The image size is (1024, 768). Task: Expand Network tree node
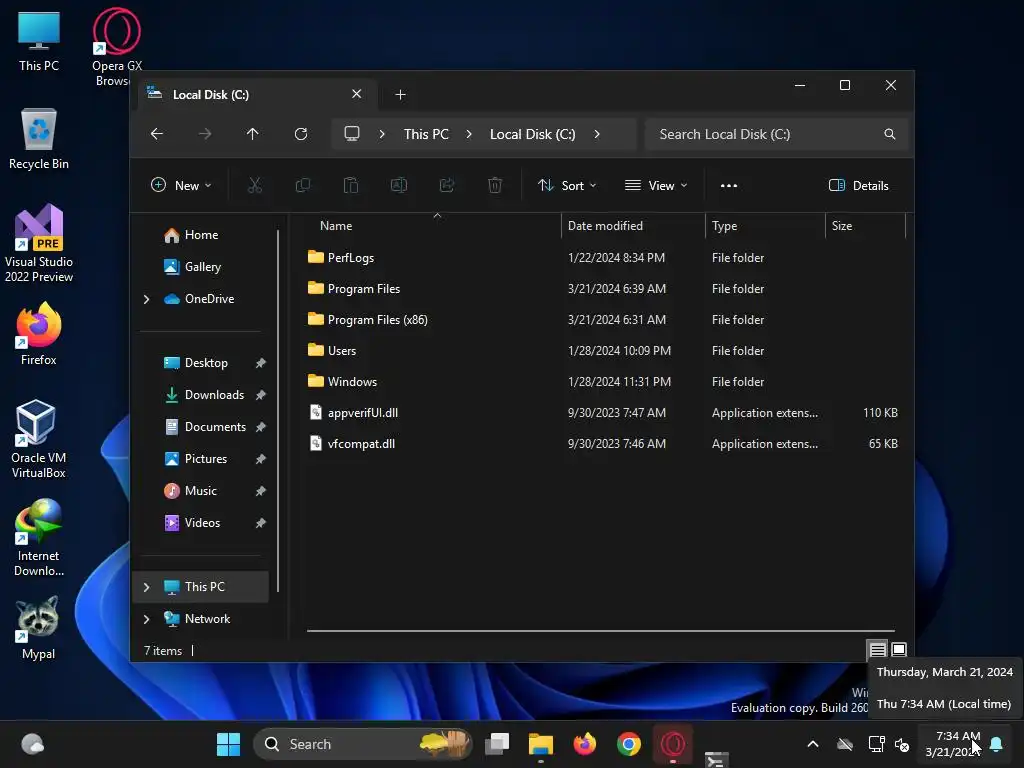[x=146, y=619]
